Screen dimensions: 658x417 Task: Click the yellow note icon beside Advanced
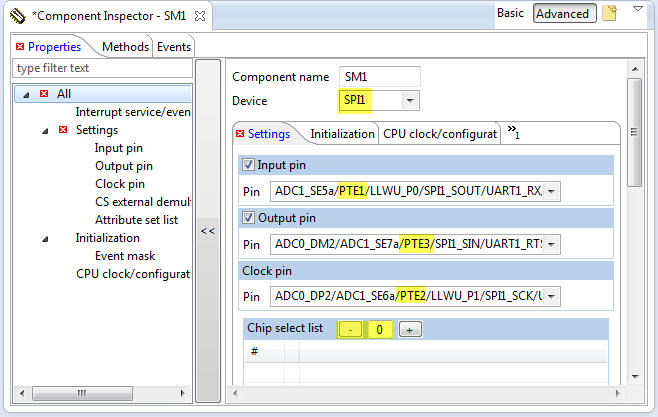click(609, 14)
